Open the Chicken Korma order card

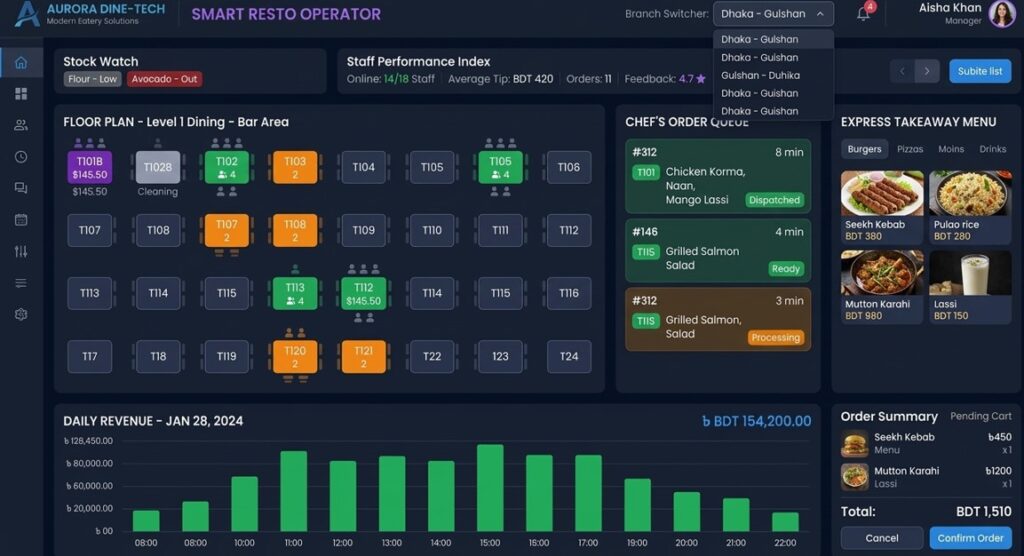pyautogui.click(x=718, y=176)
